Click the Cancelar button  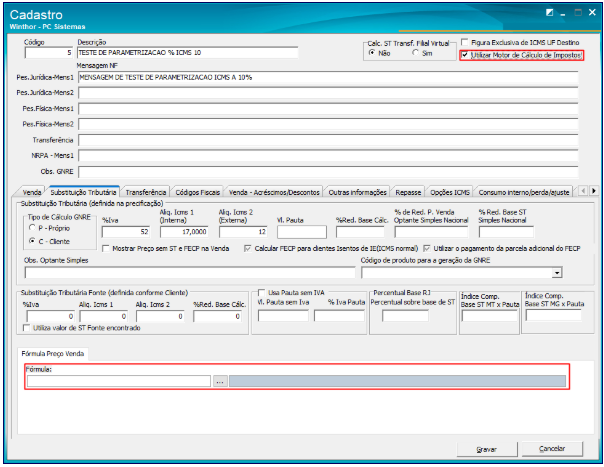[x=552, y=449]
